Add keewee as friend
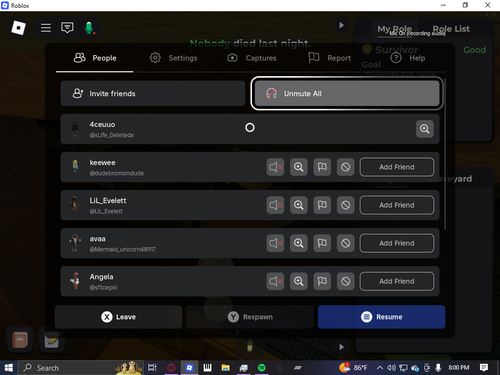 click(397, 167)
